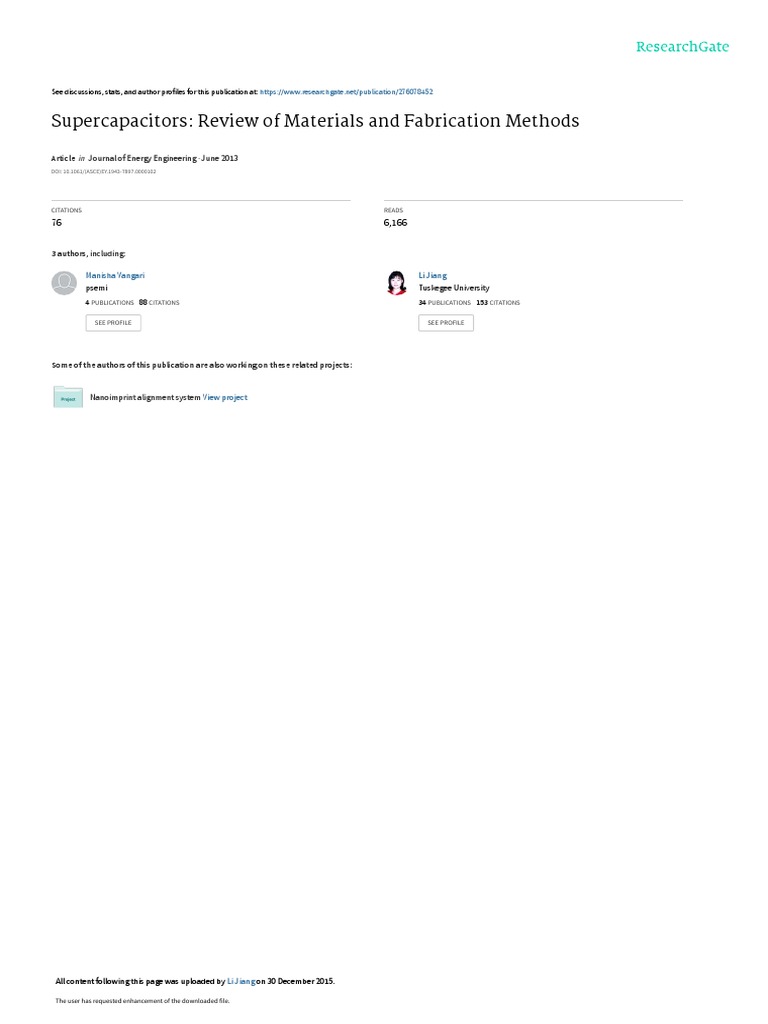768x1024 pixels.
Task: Select the Supercapacitors article title
Action: (315, 121)
